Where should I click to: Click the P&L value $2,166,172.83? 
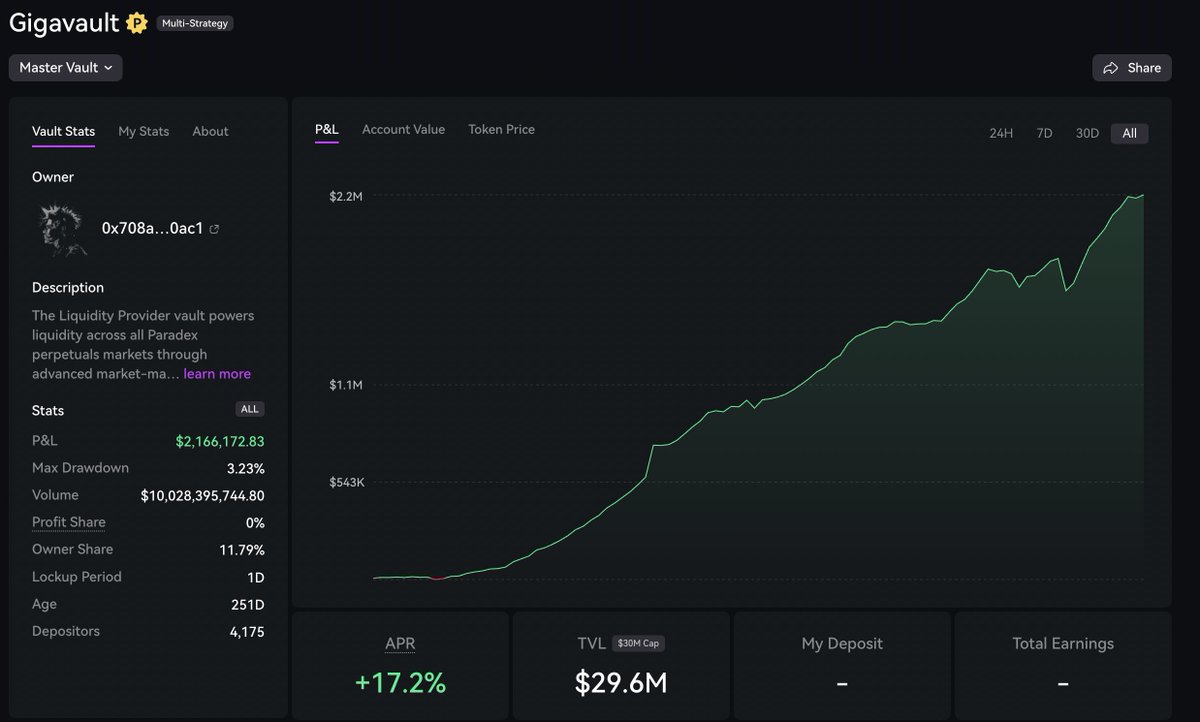[x=220, y=441]
